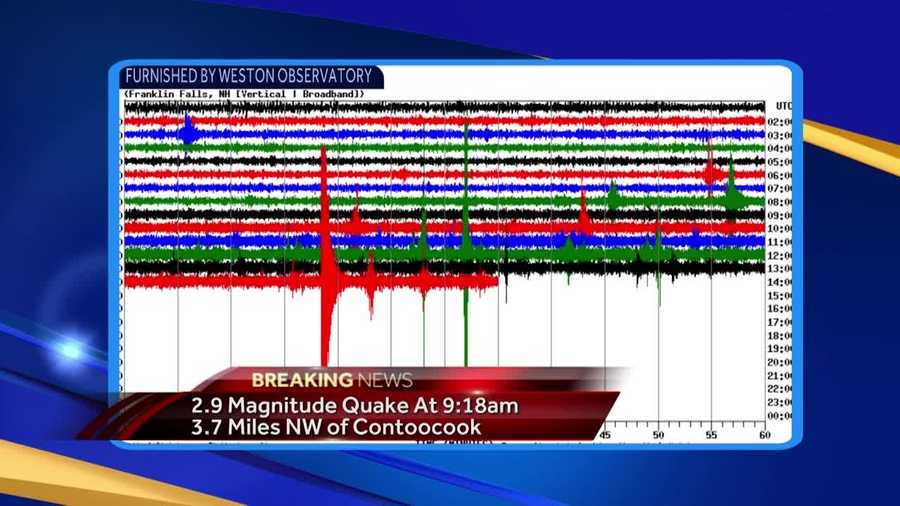This screenshot has width=900, height=506.
Task: Click the 3.7 Miles NW of Contoocook line
Action: 337,427
